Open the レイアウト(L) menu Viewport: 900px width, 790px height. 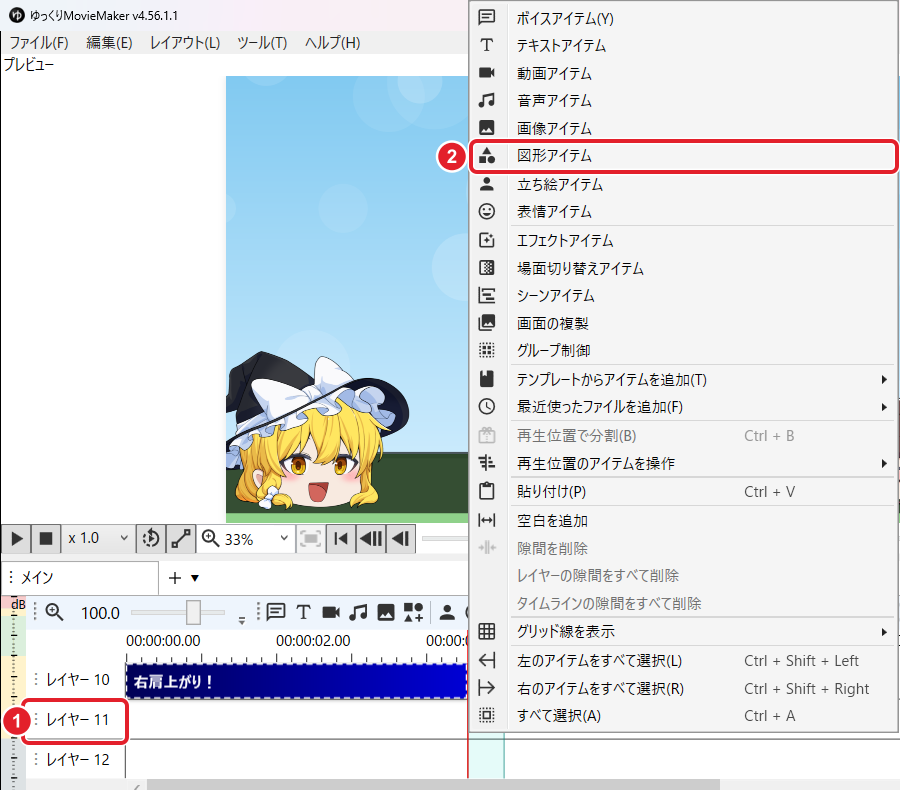tap(185, 43)
